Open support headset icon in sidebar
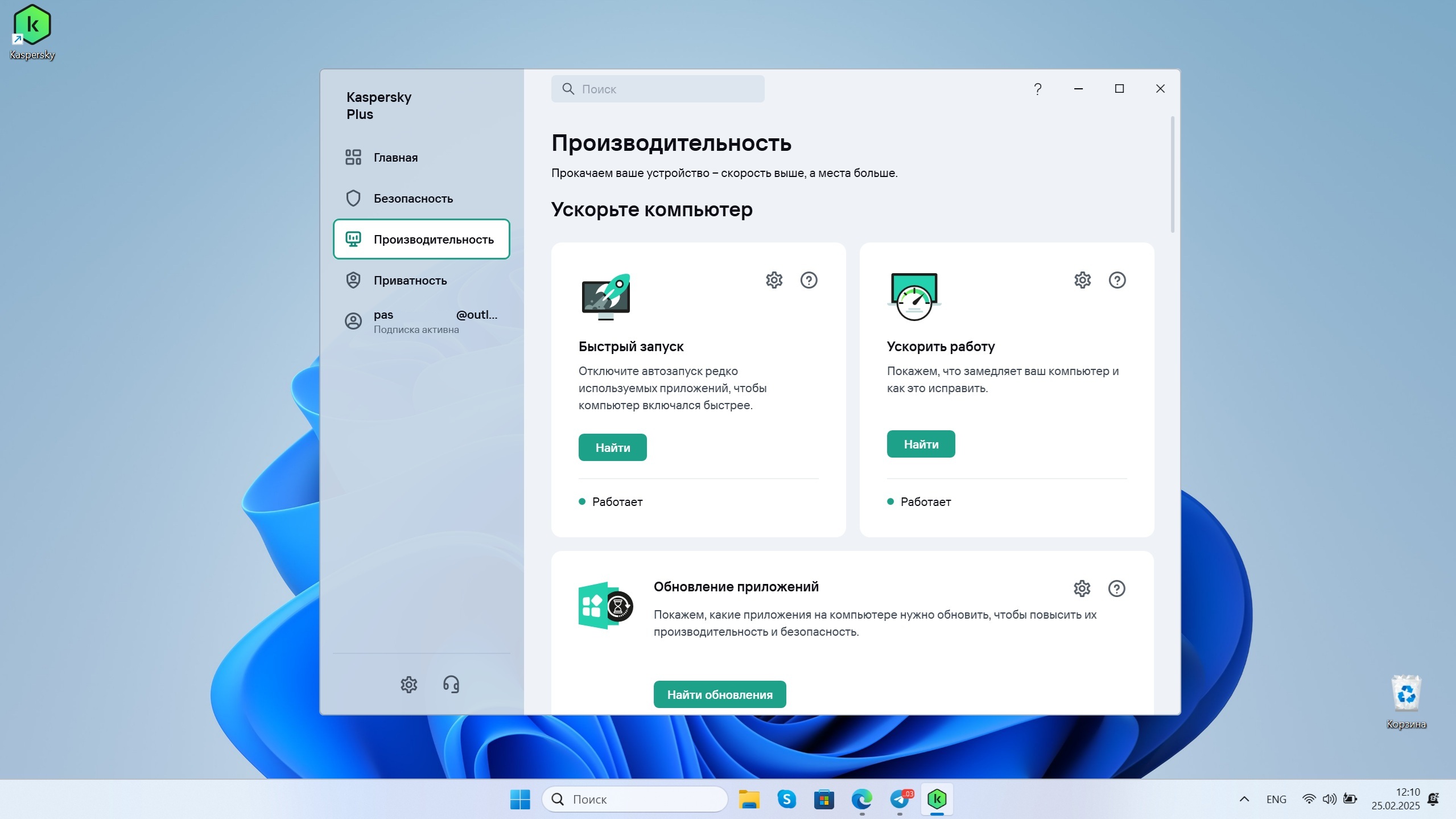1456x819 pixels. 451,684
